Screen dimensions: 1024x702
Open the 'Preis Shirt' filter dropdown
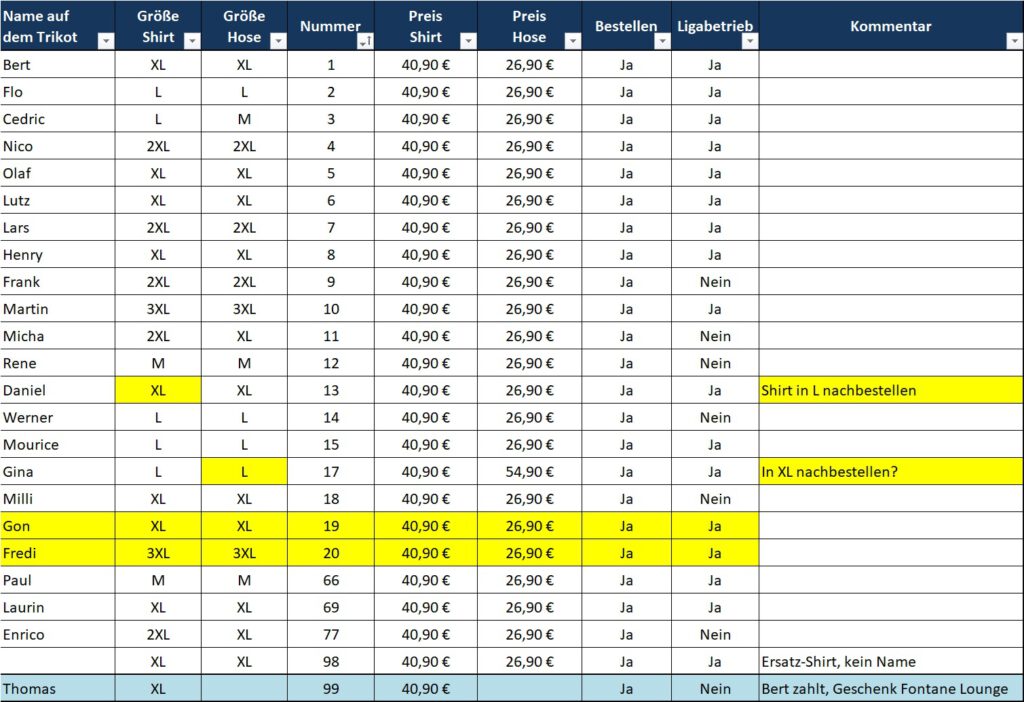[x=468, y=41]
